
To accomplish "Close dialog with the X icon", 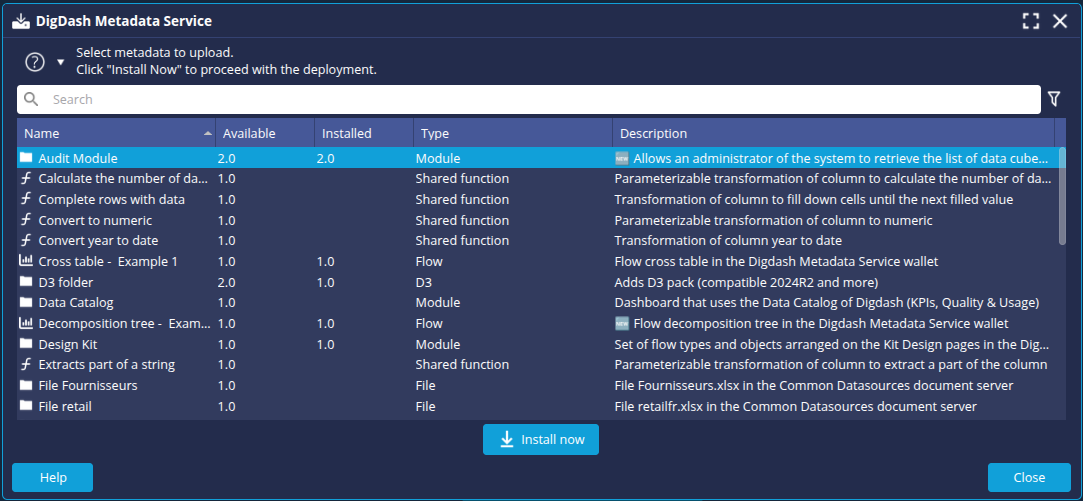I will [1060, 21].
